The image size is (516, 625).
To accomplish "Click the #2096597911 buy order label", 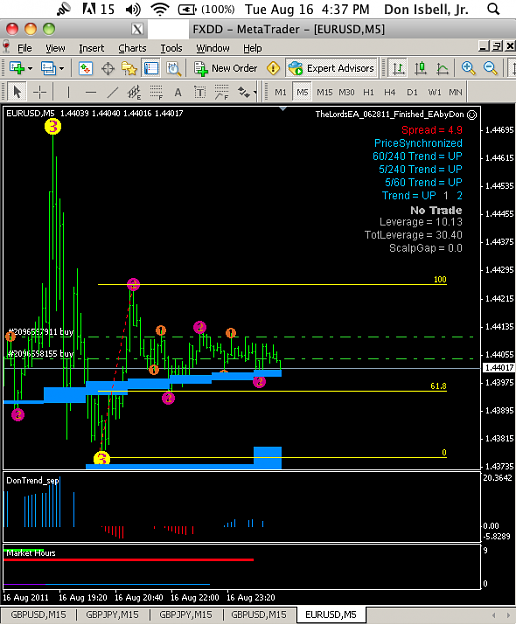I will (41, 332).
